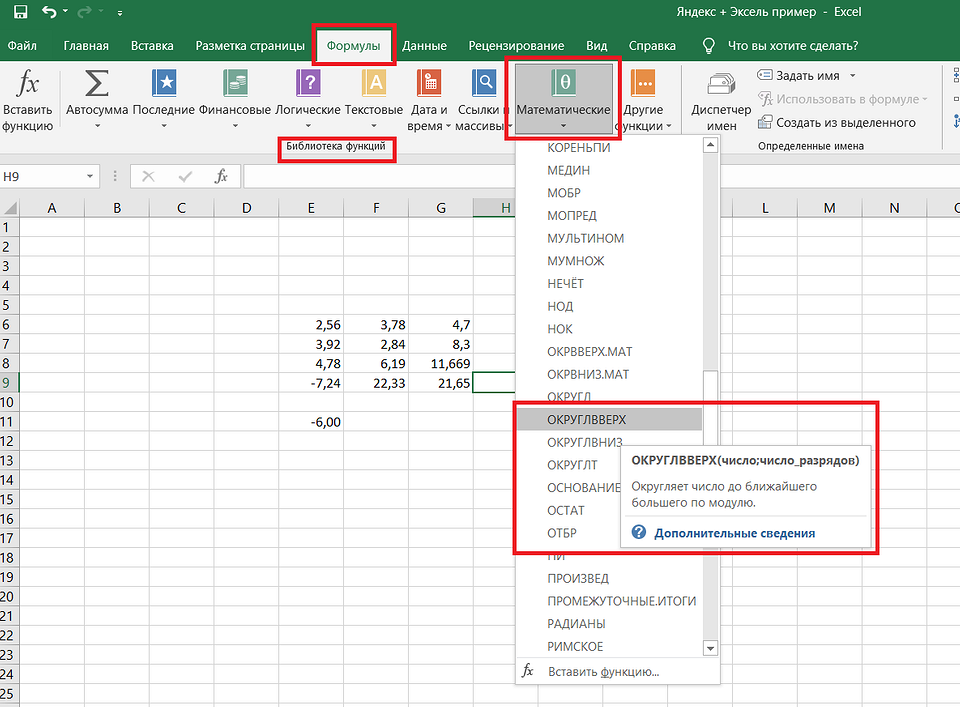Expand the Финансовые dropdown arrow

(x=235, y=126)
